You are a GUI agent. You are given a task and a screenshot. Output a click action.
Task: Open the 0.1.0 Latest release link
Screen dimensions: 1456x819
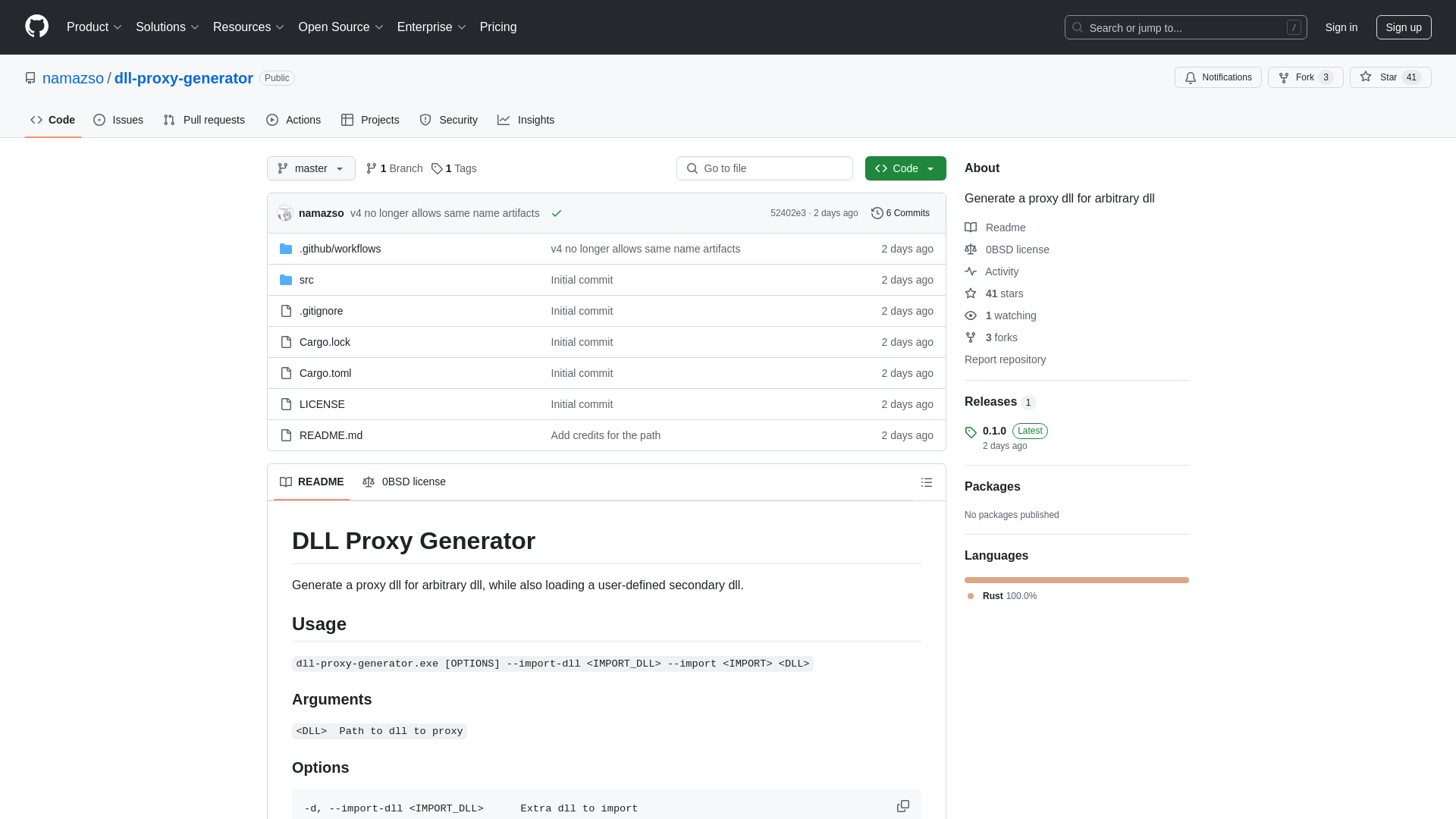[x=994, y=430]
